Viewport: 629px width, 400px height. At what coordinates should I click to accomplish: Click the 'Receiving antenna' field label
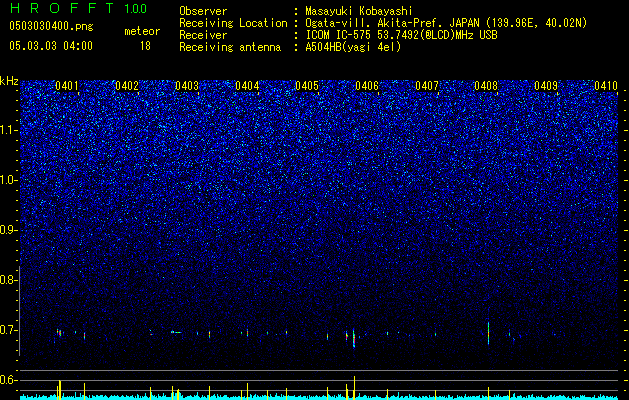pyautogui.click(x=230, y=47)
